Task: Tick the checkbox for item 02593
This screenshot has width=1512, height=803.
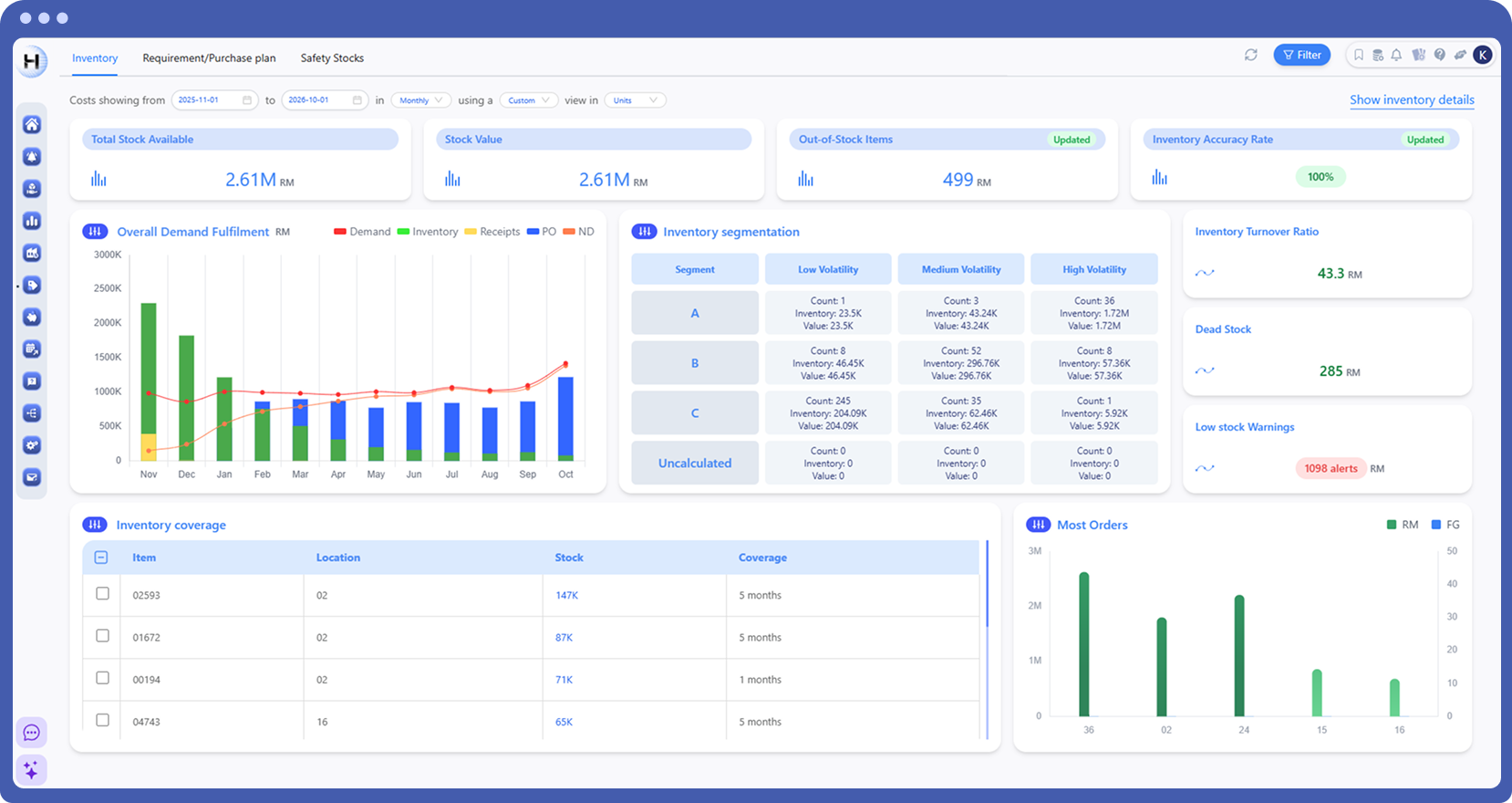Action: pyautogui.click(x=102, y=594)
